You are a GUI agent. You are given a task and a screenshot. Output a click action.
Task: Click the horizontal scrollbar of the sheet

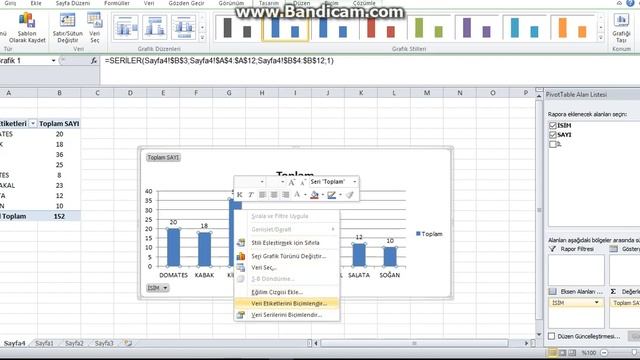pos(414,343)
